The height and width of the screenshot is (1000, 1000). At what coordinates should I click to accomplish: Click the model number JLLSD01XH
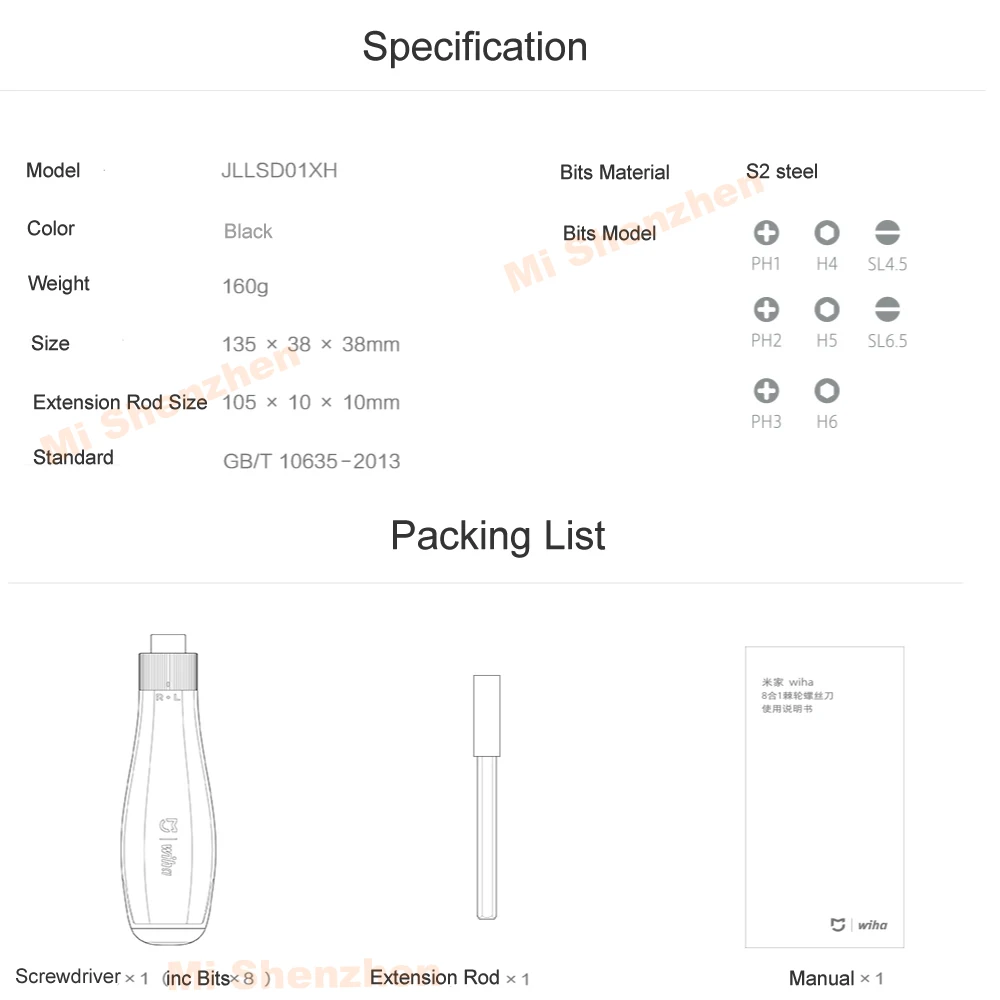coord(279,171)
